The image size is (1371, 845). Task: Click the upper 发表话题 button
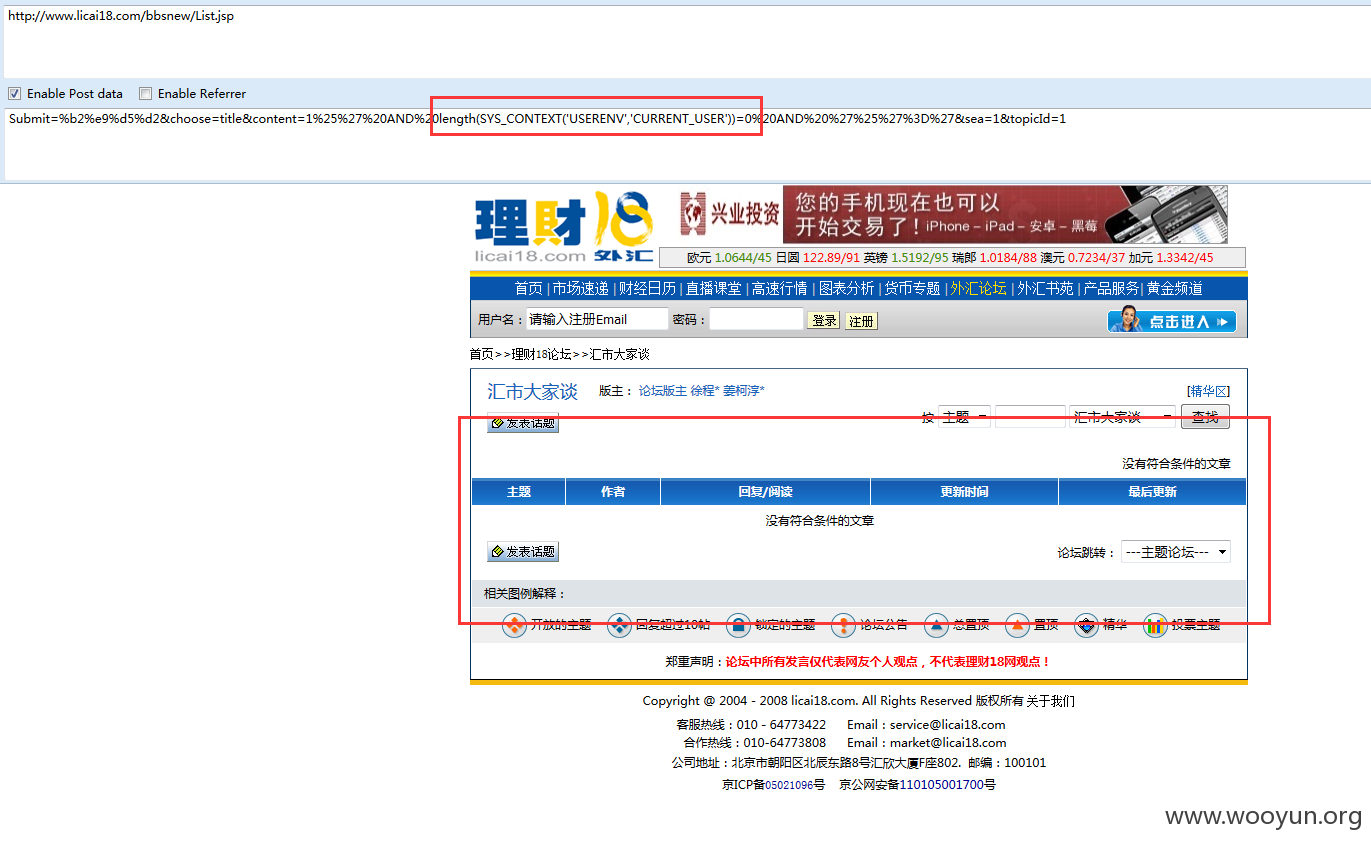point(523,423)
